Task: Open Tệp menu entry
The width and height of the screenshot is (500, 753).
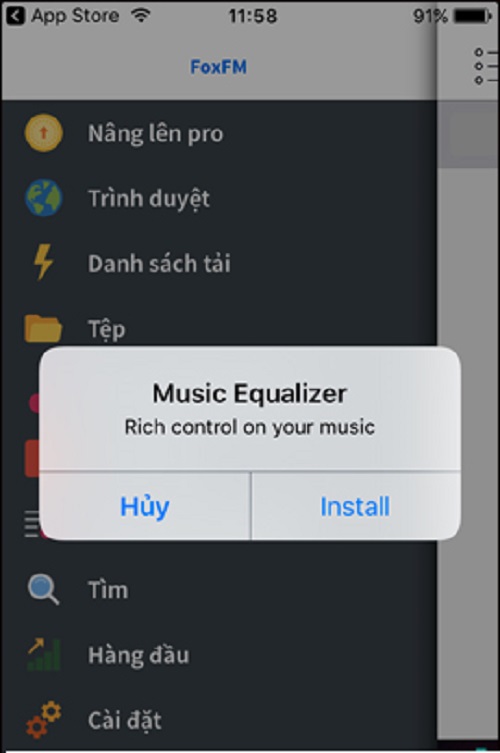Action: click(219, 328)
